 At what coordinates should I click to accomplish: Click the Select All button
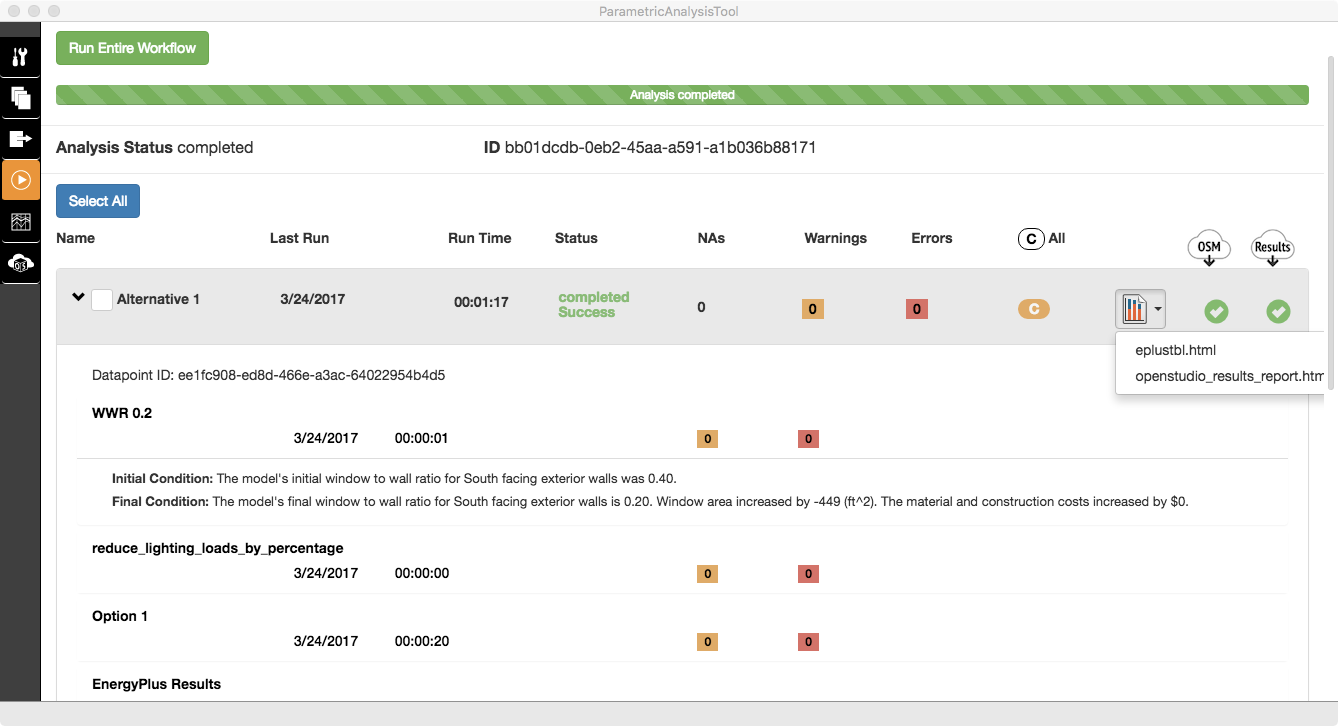(x=98, y=201)
